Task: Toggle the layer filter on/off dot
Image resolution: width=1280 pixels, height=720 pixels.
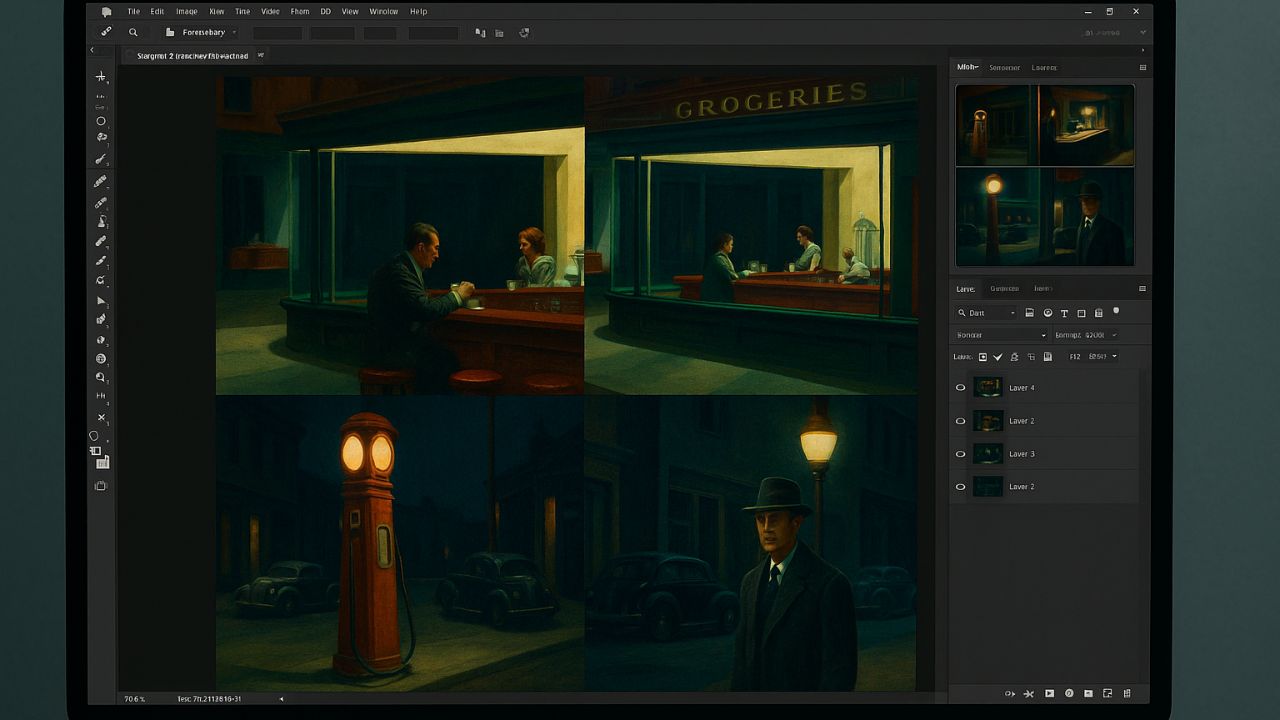Action: pyautogui.click(x=1116, y=312)
